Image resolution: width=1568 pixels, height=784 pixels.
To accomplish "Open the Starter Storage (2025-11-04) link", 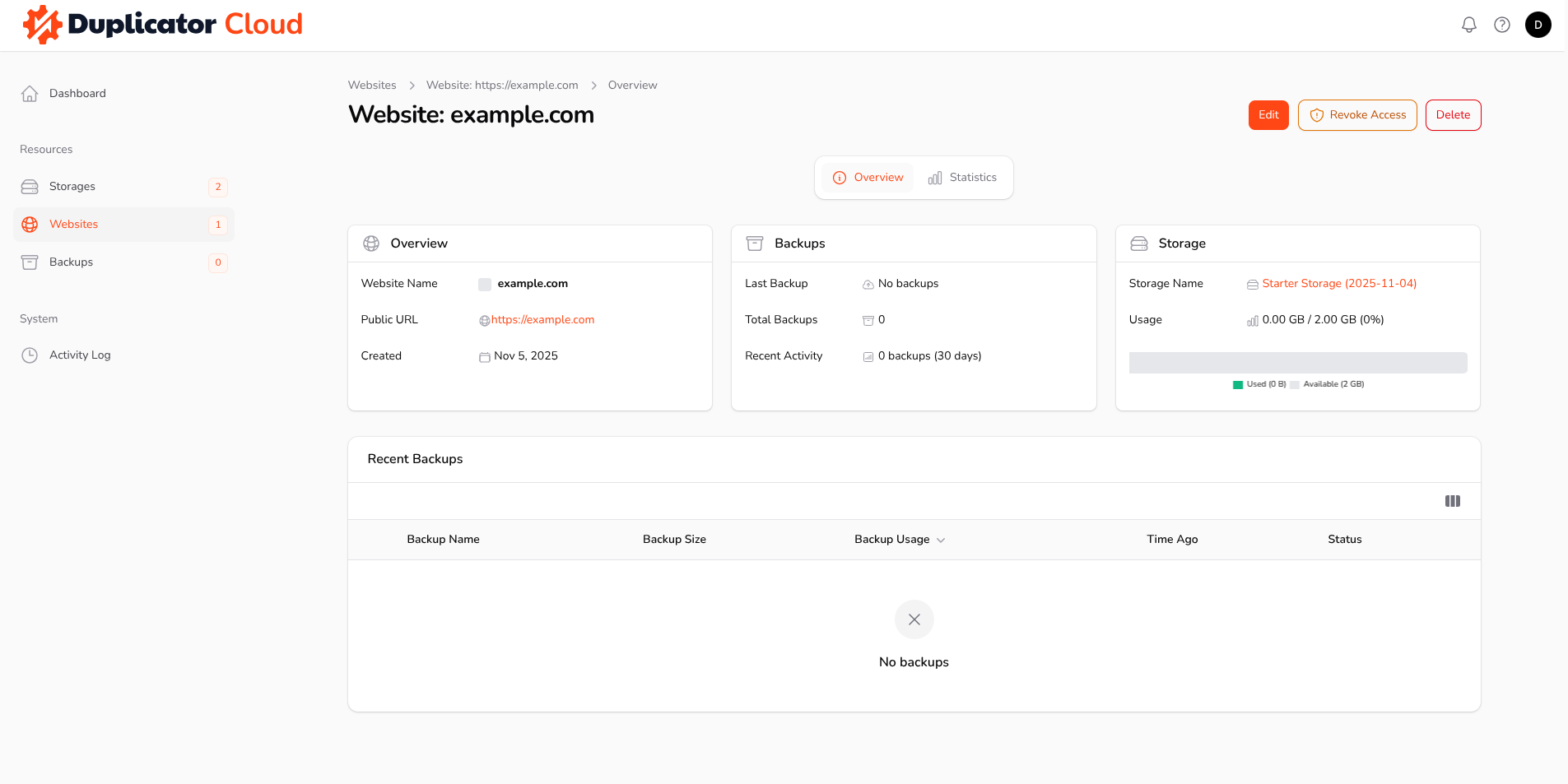I will coord(1339,284).
